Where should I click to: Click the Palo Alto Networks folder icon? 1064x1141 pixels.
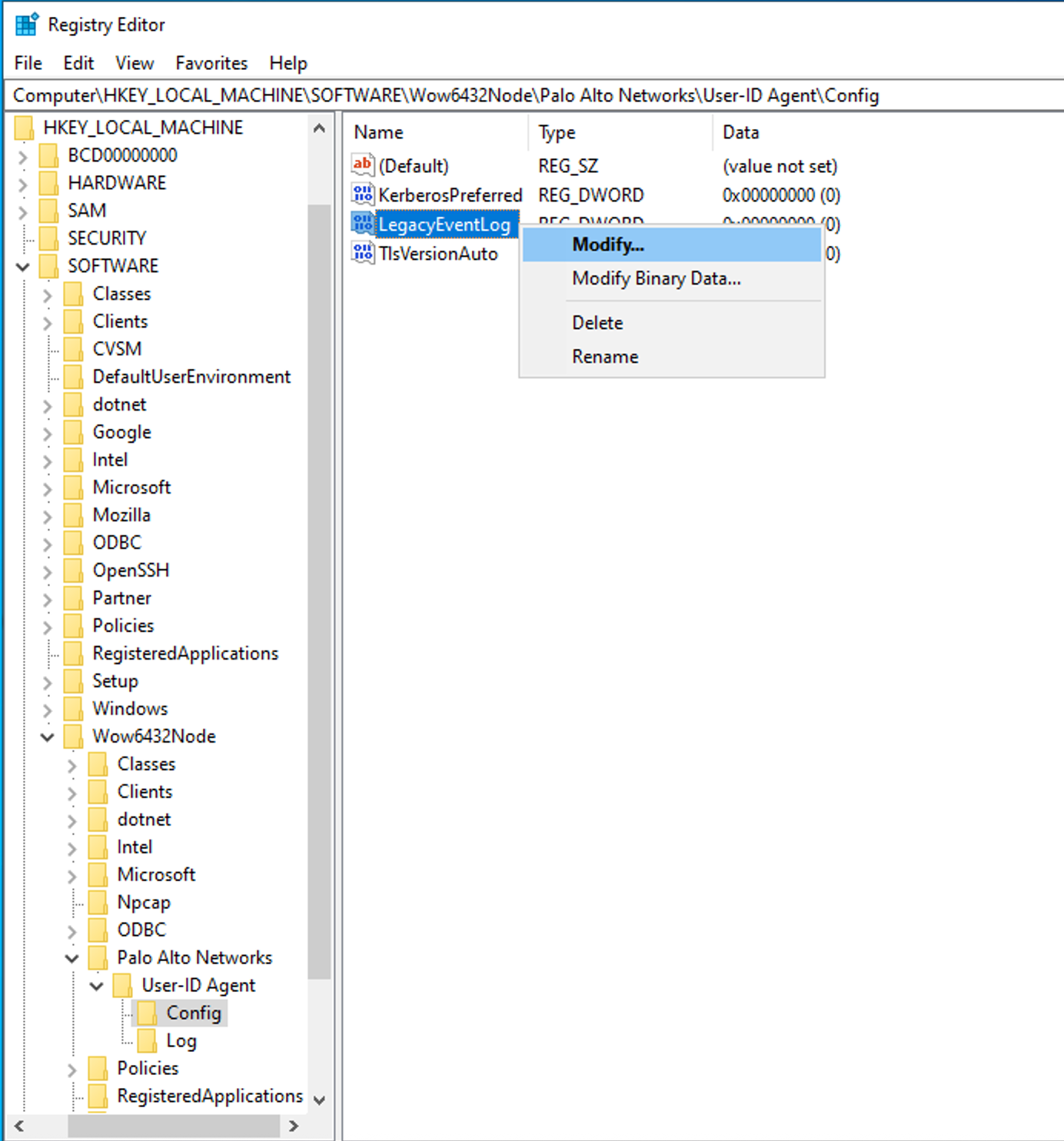click(x=98, y=957)
